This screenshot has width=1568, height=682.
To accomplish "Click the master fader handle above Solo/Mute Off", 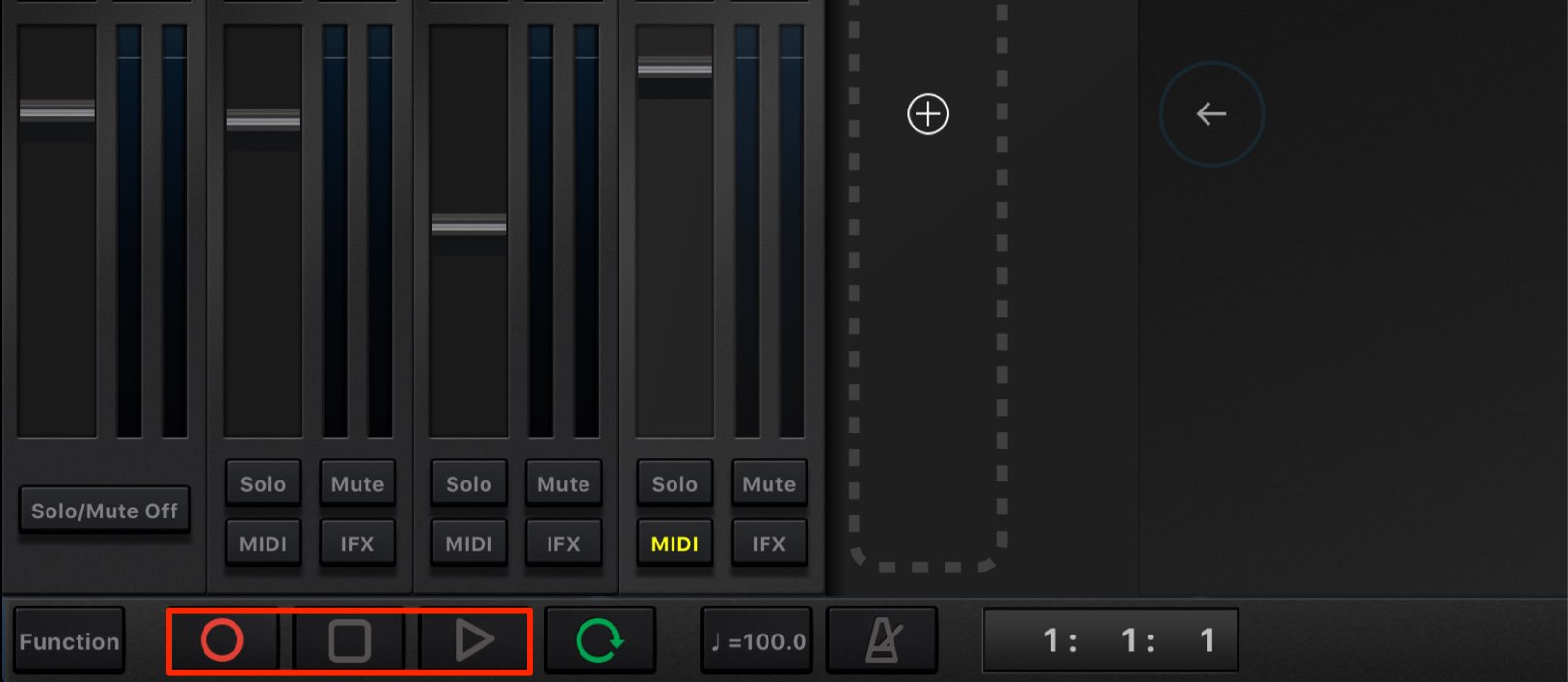I will coord(57,111).
